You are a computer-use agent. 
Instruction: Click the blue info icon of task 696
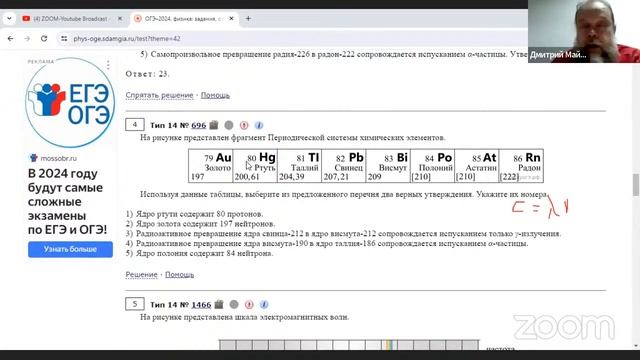[259, 125]
